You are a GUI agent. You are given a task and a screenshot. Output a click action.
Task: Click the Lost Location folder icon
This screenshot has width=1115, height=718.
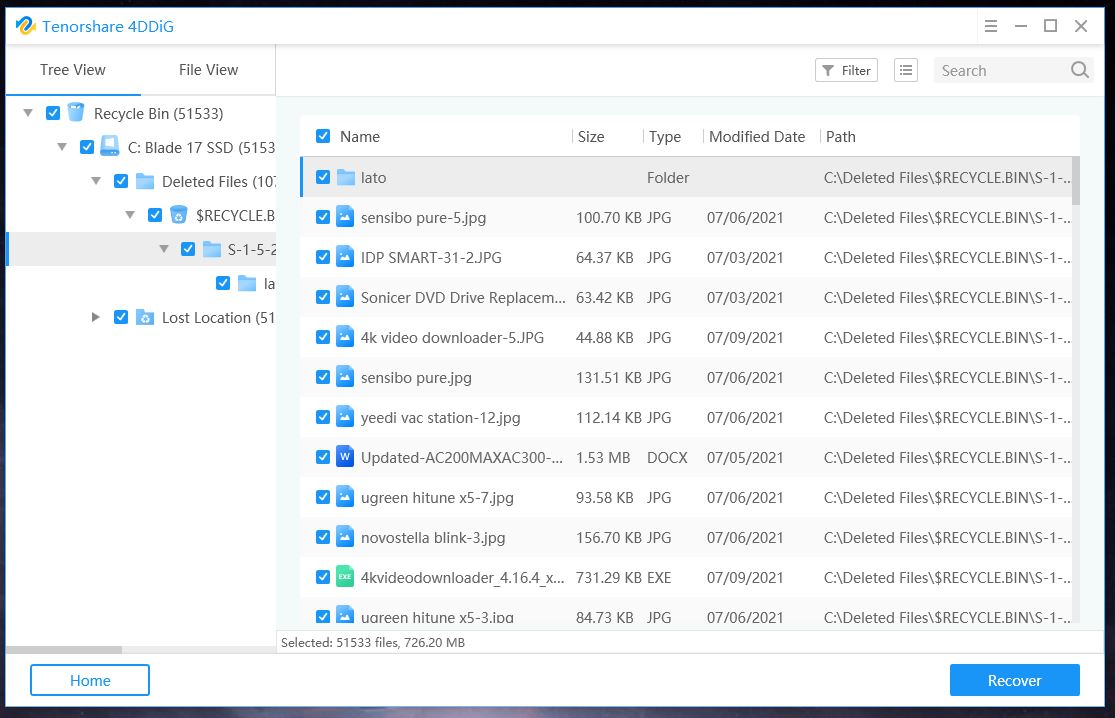tap(145, 317)
